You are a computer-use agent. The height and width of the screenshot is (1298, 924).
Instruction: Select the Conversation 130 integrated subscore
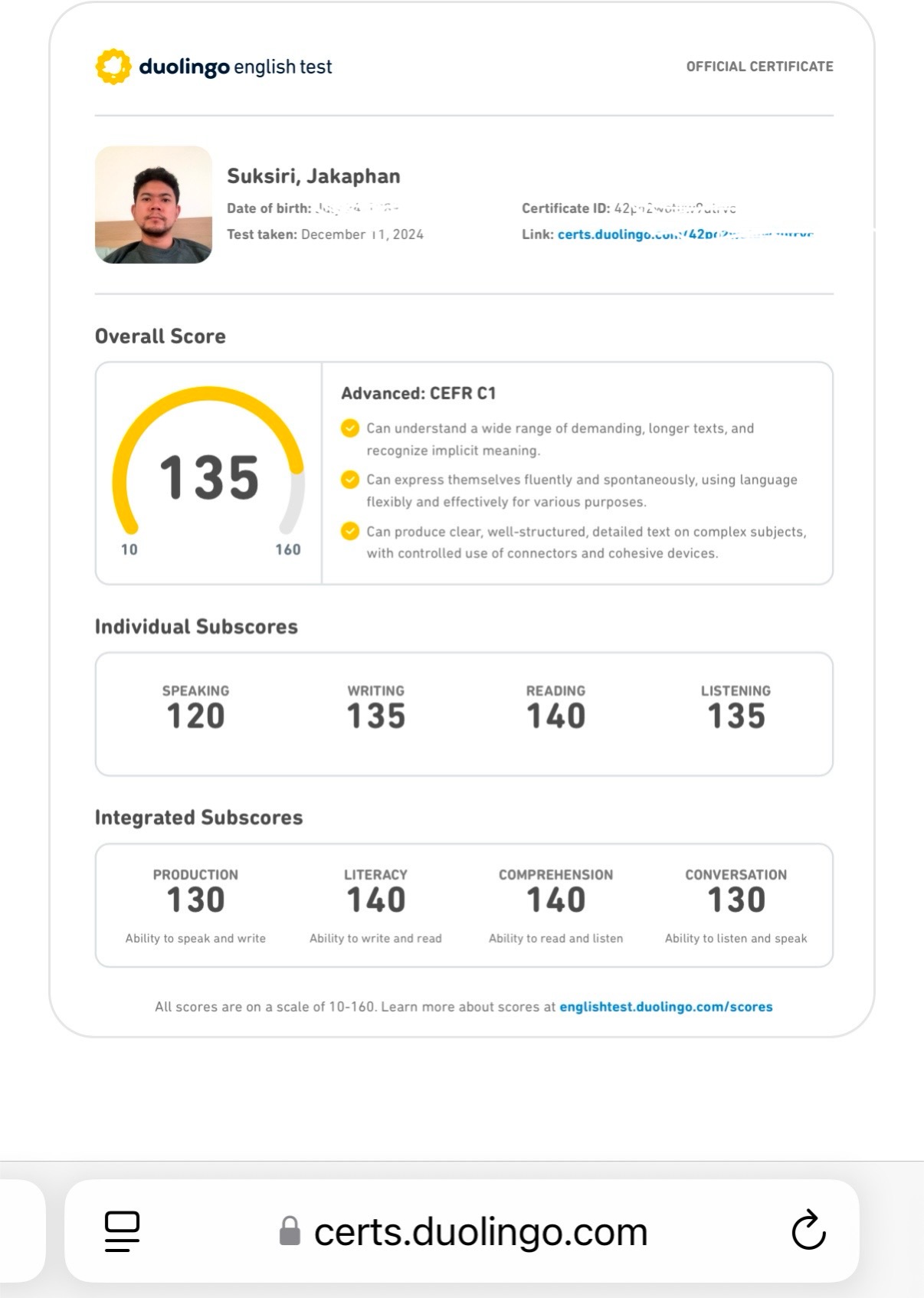[x=736, y=906]
